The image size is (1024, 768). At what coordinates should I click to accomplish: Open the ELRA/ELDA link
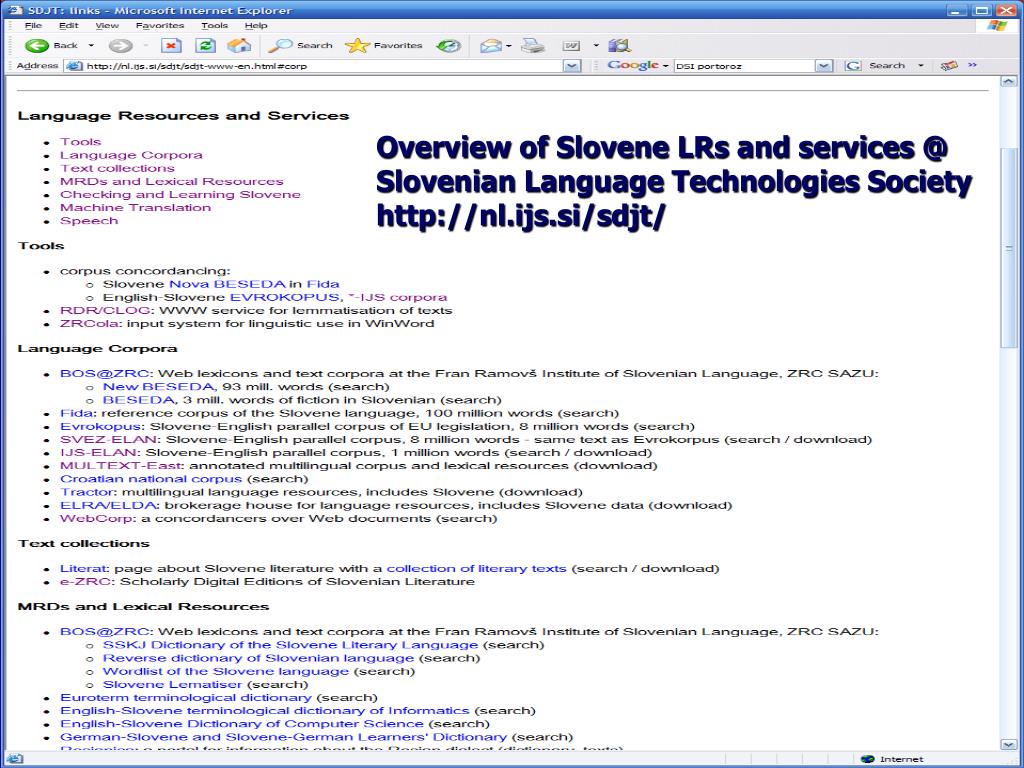[x=108, y=505]
